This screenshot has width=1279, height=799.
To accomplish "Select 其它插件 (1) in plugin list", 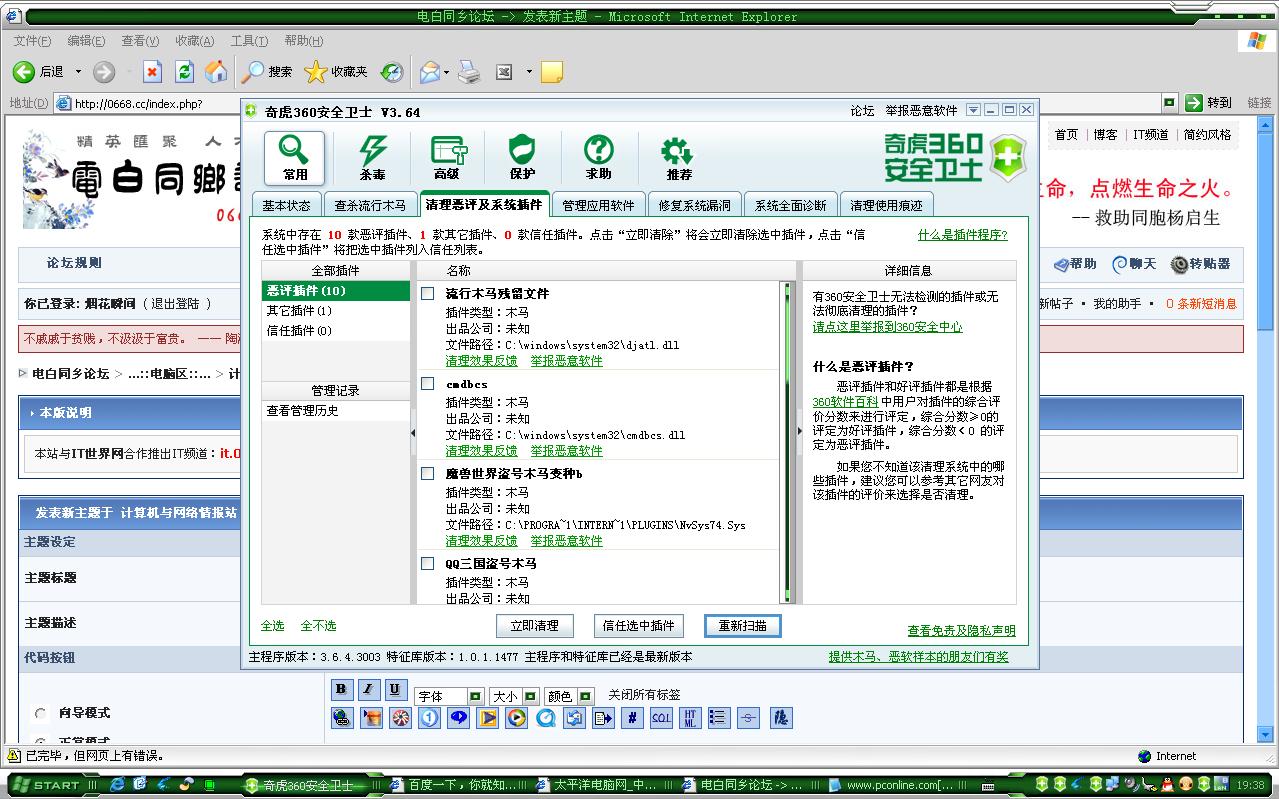I will [x=299, y=311].
